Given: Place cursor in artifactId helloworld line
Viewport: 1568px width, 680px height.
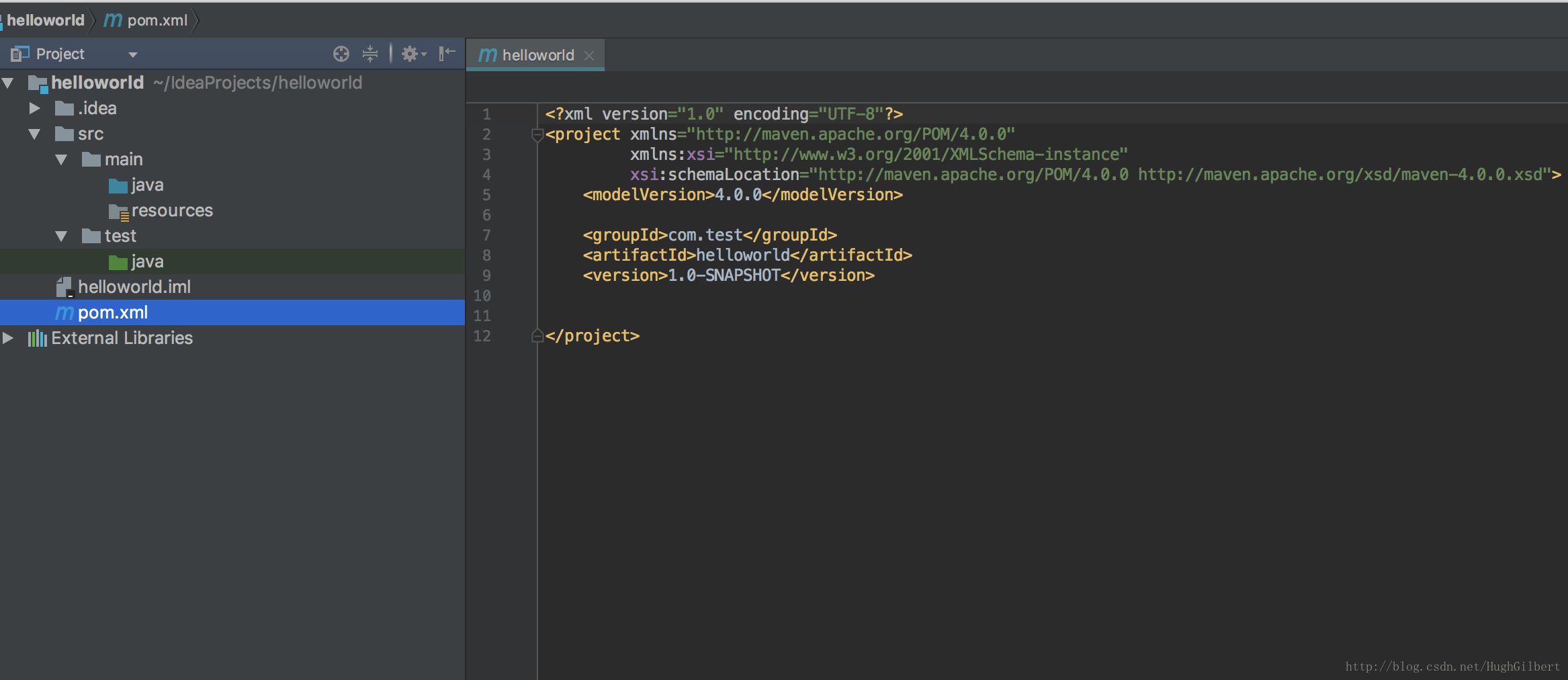Looking at the screenshot, I should tap(748, 255).
